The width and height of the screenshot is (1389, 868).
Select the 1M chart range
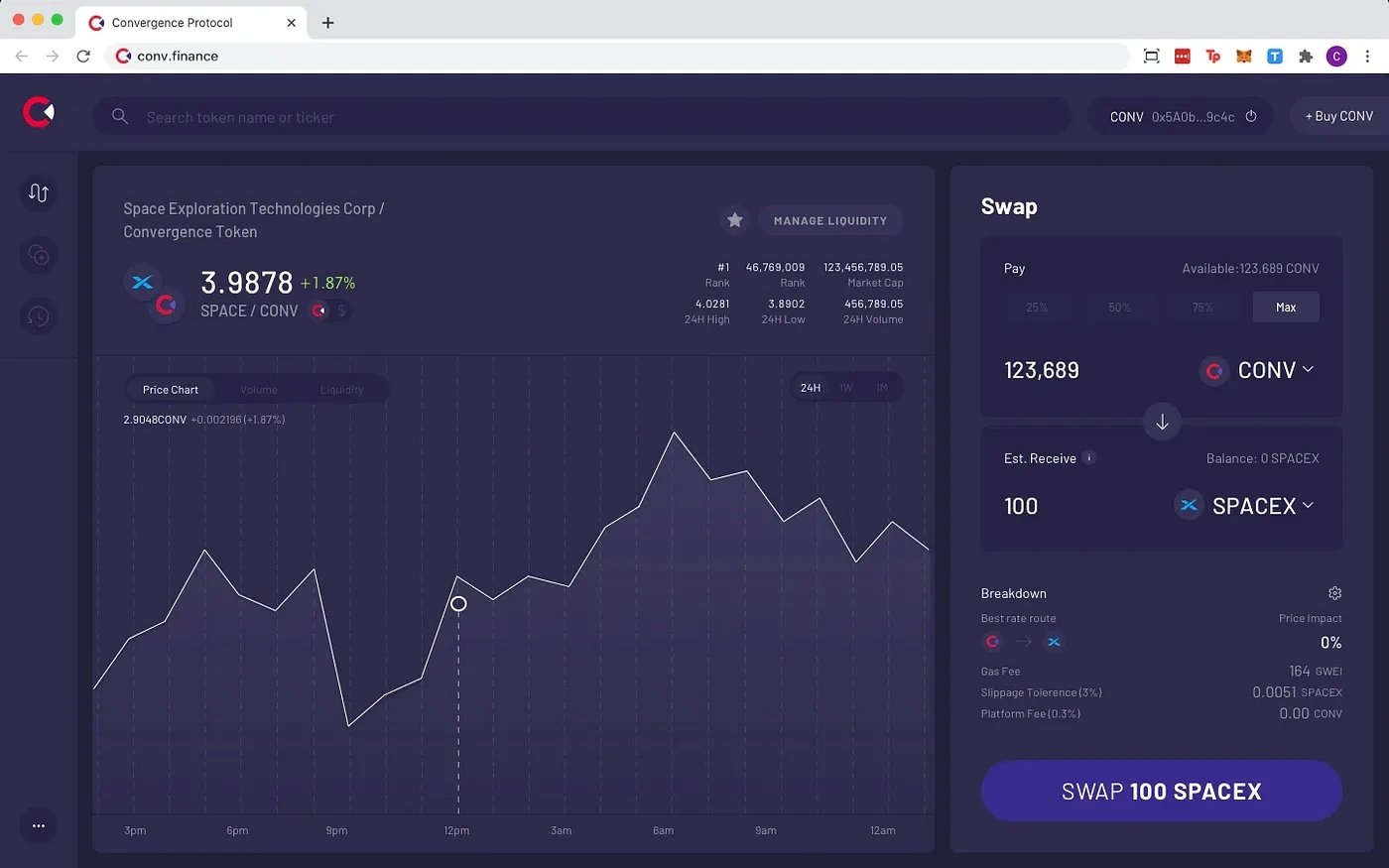[x=881, y=388]
